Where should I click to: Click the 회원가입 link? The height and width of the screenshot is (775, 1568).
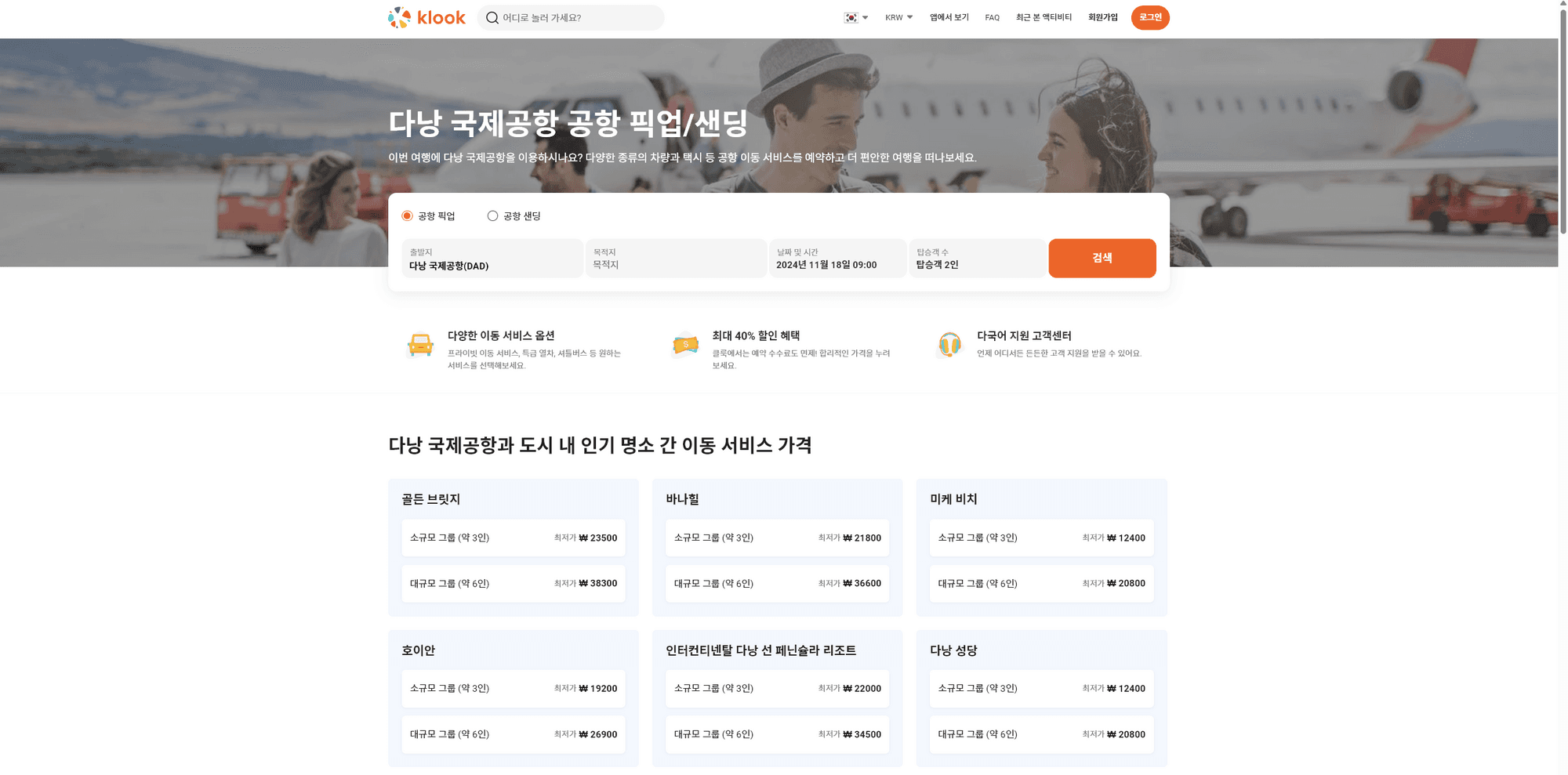click(1102, 17)
